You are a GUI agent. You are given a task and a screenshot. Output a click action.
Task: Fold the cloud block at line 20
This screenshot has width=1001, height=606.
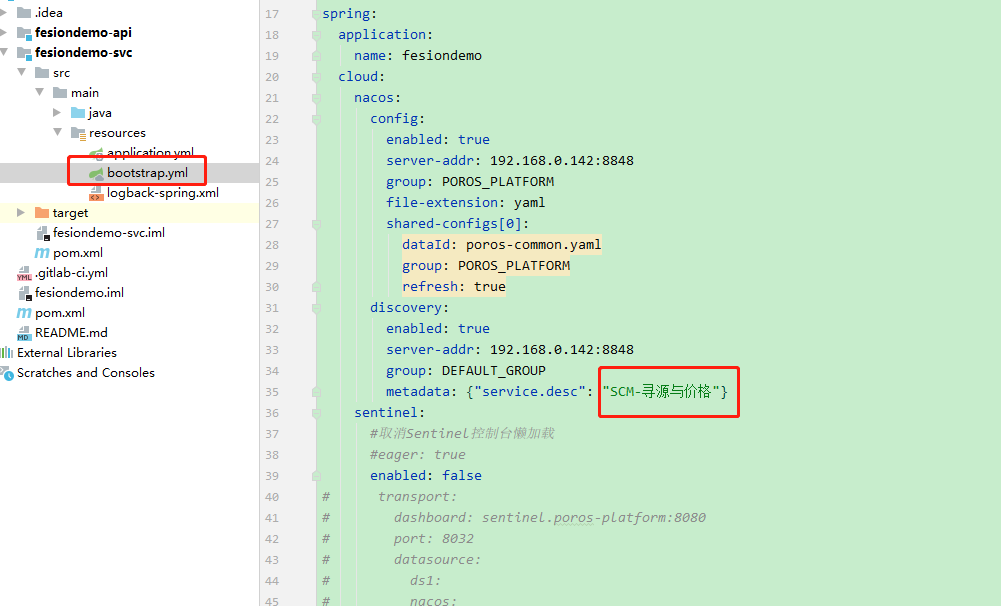316,77
